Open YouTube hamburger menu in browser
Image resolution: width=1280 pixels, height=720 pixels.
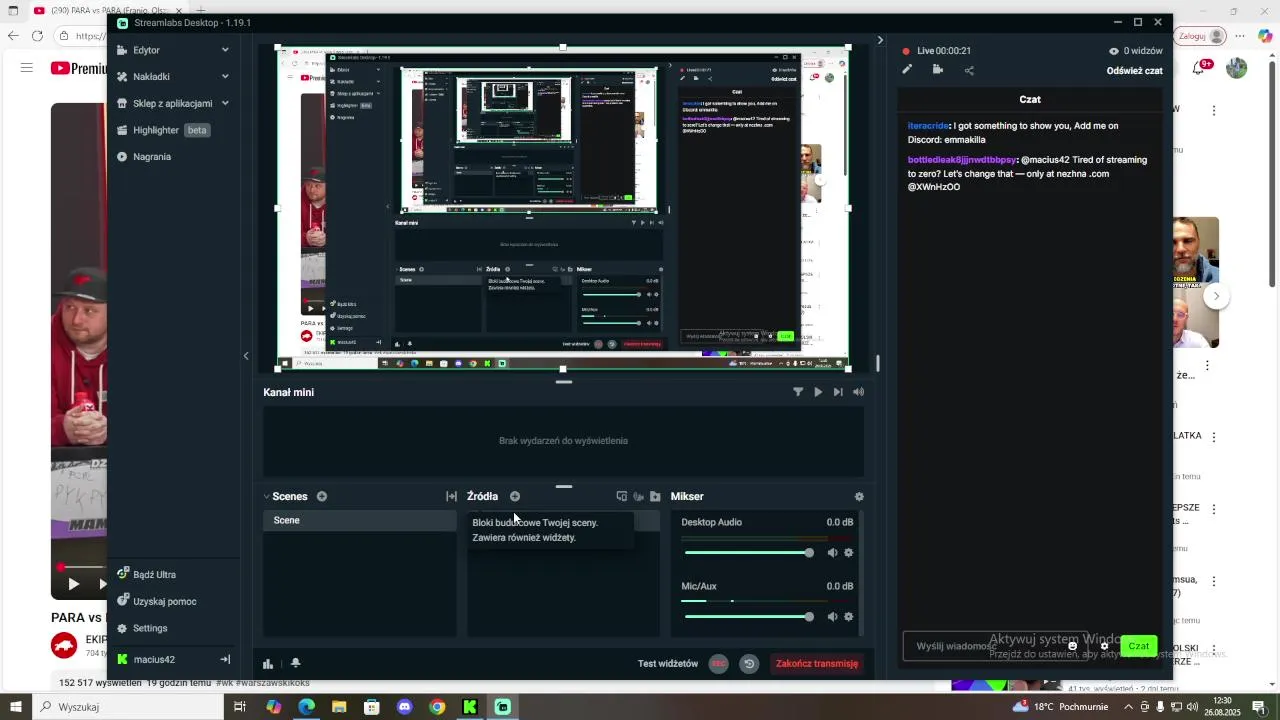click(27, 68)
